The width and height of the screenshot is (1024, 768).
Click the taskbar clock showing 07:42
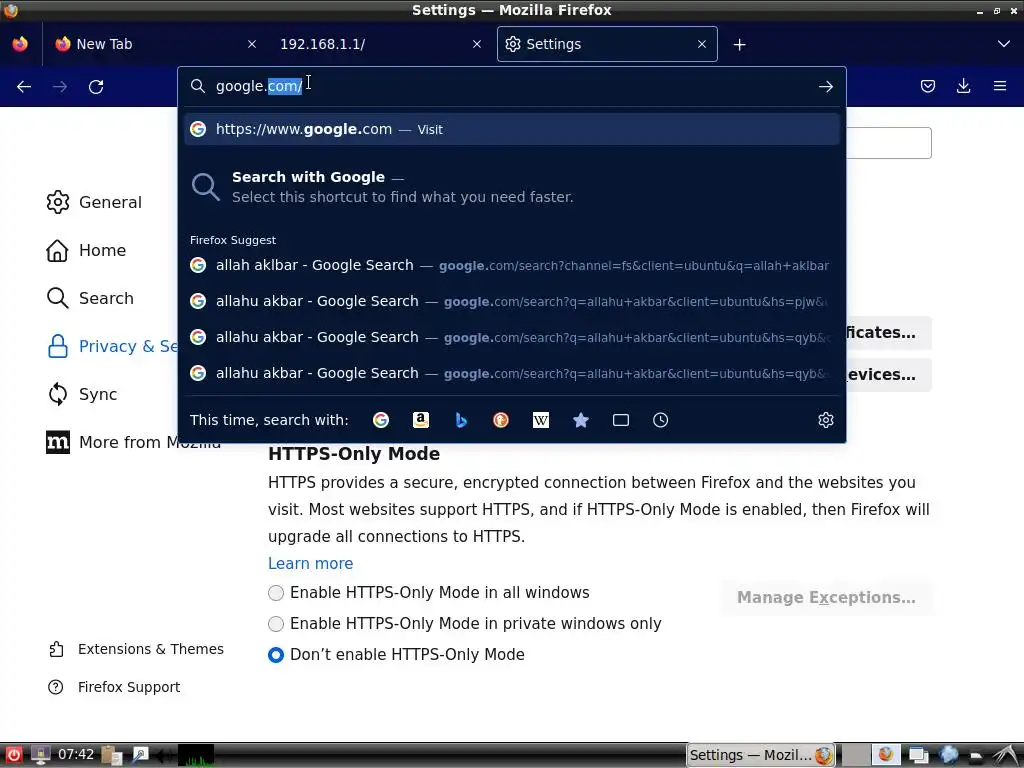(76, 755)
